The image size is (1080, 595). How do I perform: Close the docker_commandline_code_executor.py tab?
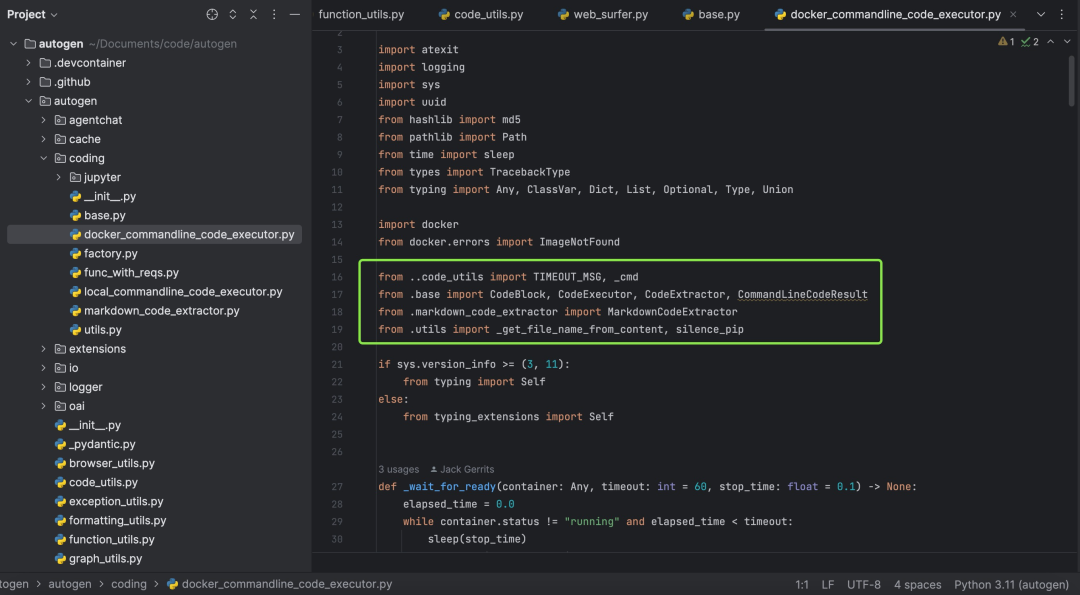coord(1013,15)
